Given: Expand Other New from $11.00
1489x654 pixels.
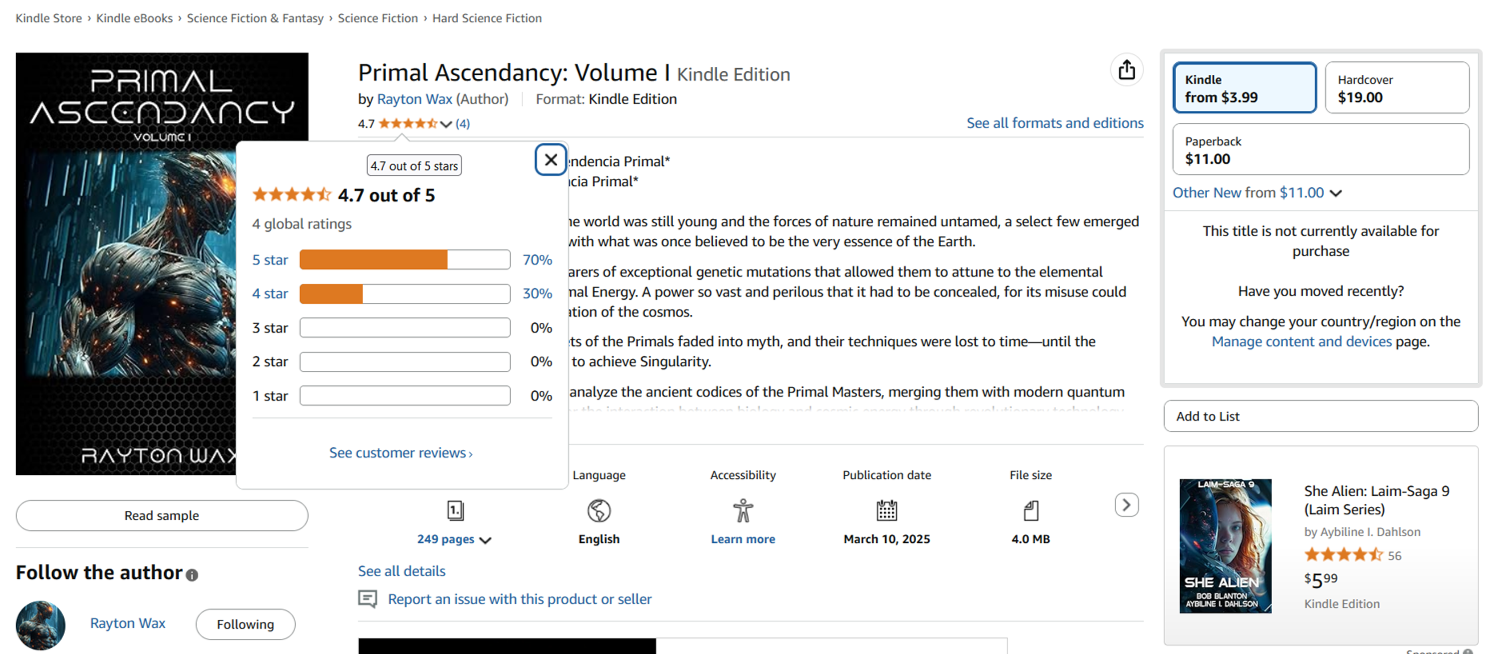Looking at the screenshot, I should pos(1257,193).
